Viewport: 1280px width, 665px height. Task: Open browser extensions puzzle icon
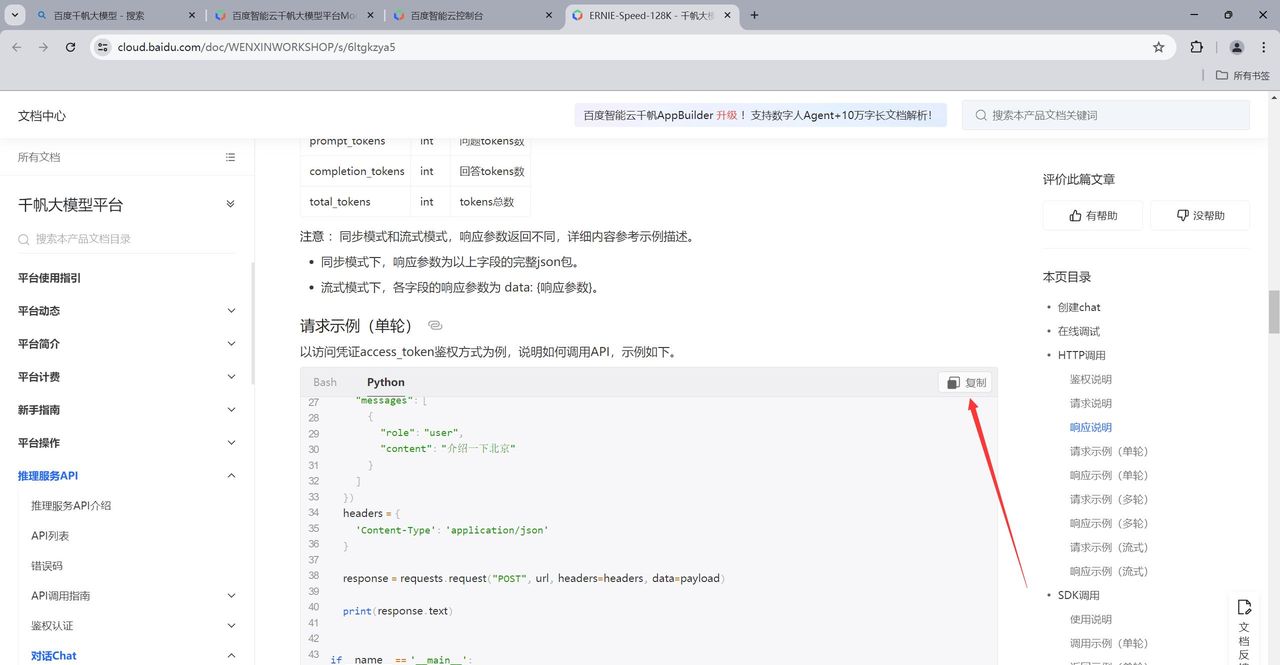[x=1197, y=47]
